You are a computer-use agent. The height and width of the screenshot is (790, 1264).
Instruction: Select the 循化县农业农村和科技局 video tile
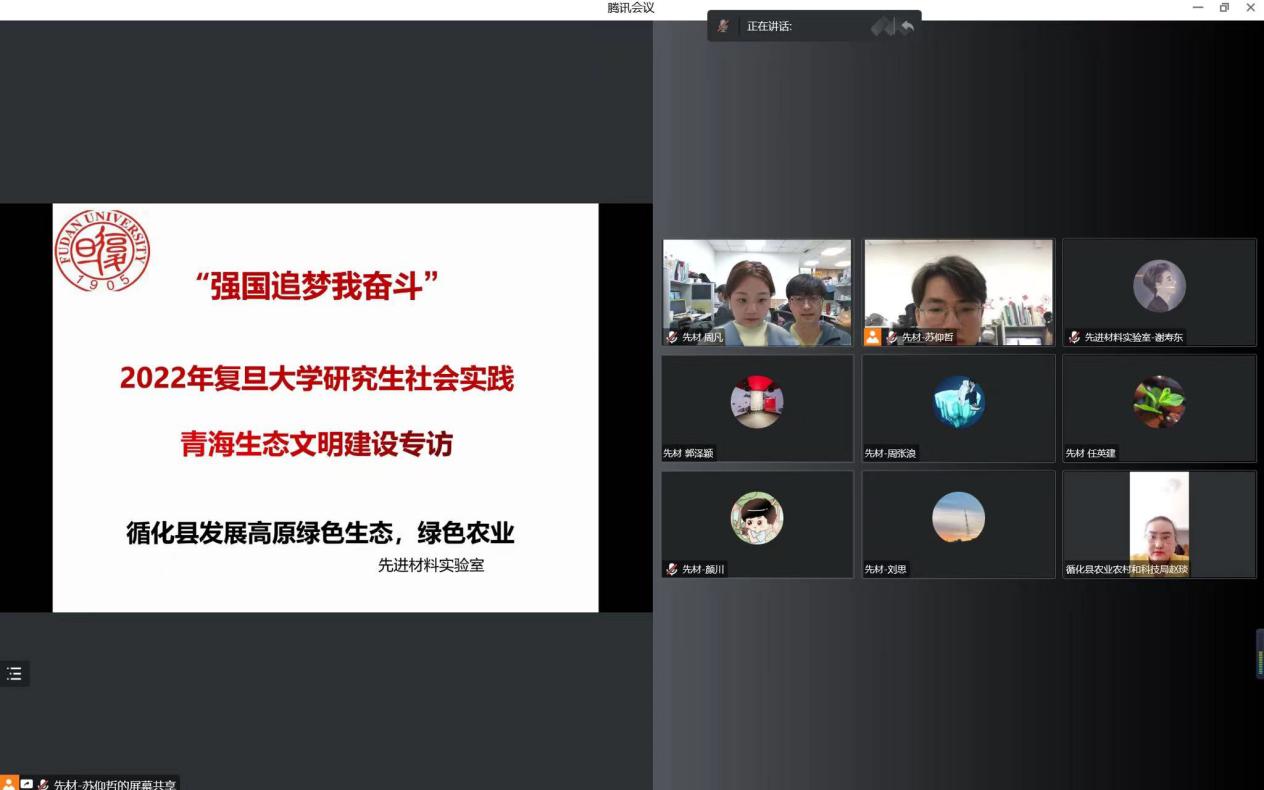click(1159, 522)
